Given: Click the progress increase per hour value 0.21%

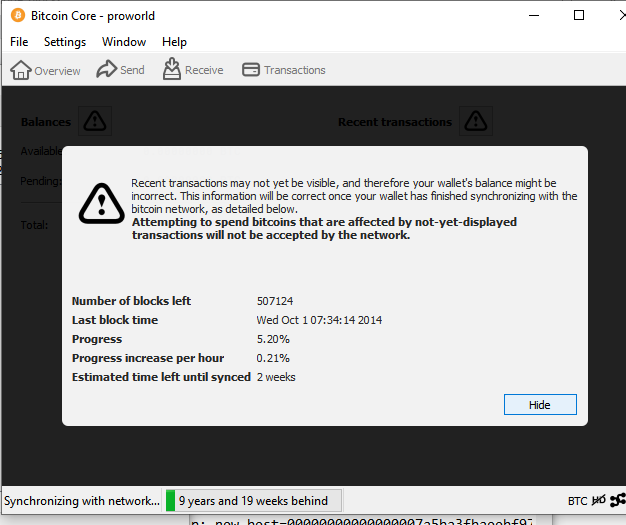Looking at the screenshot, I should [273, 358].
